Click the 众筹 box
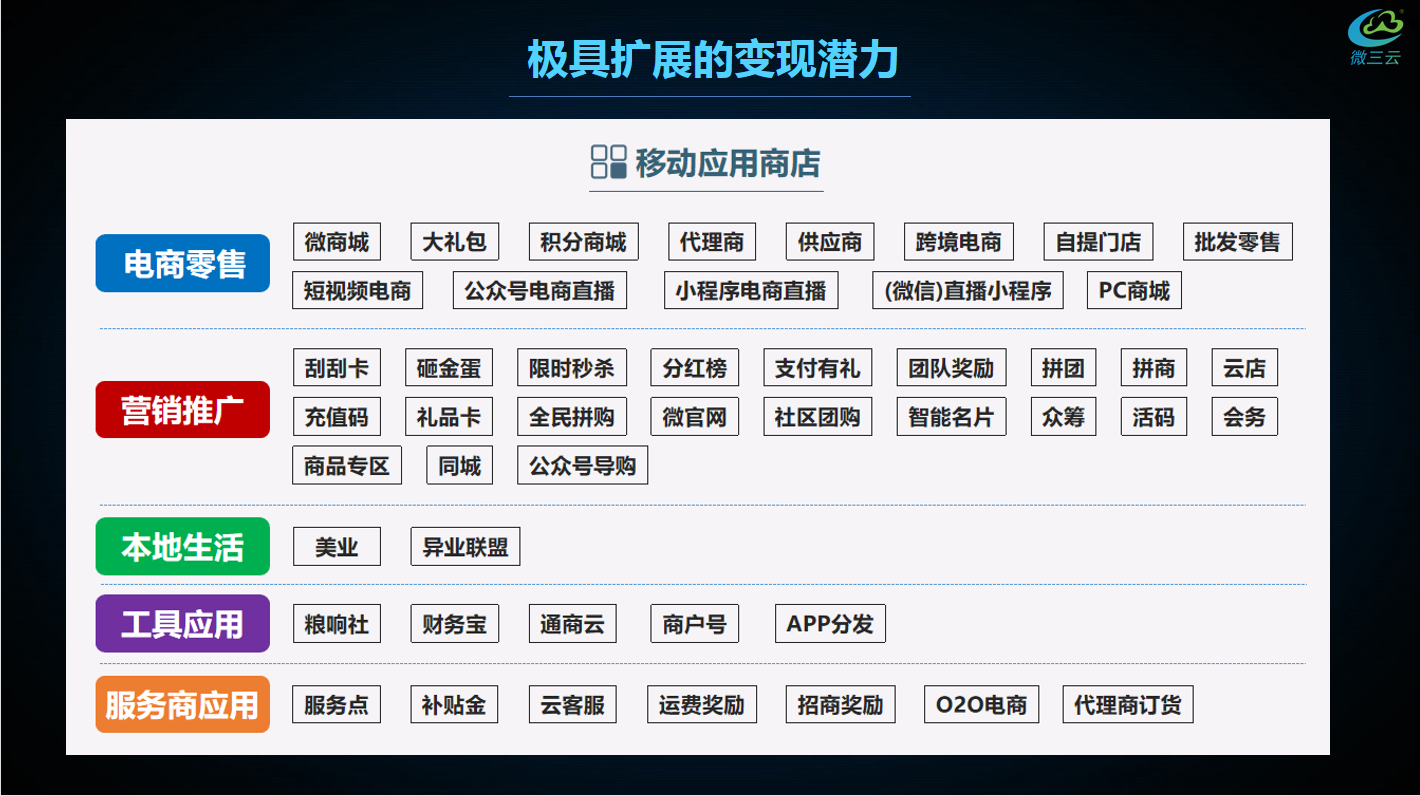This screenshot has width=1420, height=796. pyautogui.click(x=1063, y=416)
